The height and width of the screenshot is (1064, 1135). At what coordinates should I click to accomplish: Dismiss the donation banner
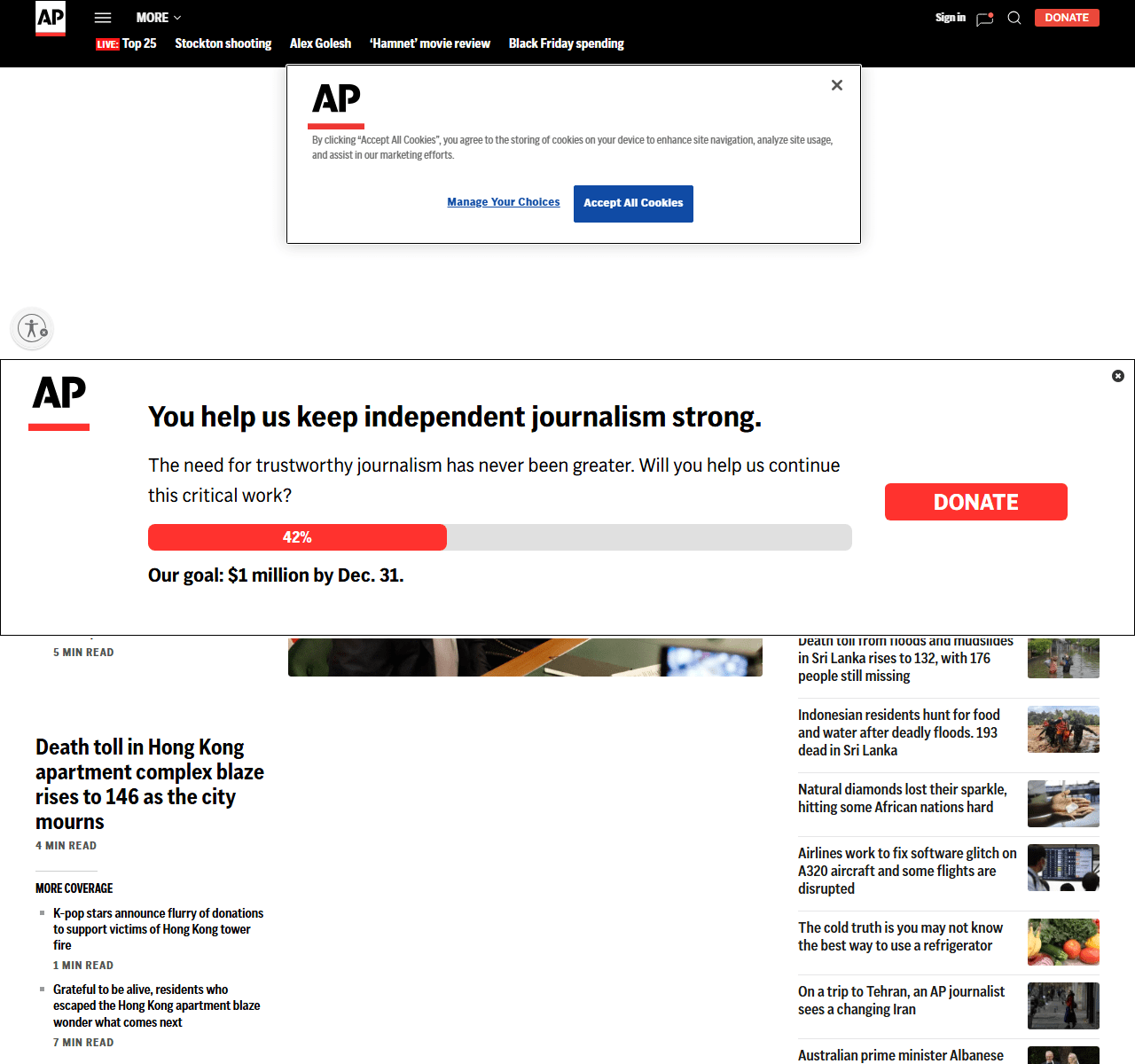[1117, 376]
